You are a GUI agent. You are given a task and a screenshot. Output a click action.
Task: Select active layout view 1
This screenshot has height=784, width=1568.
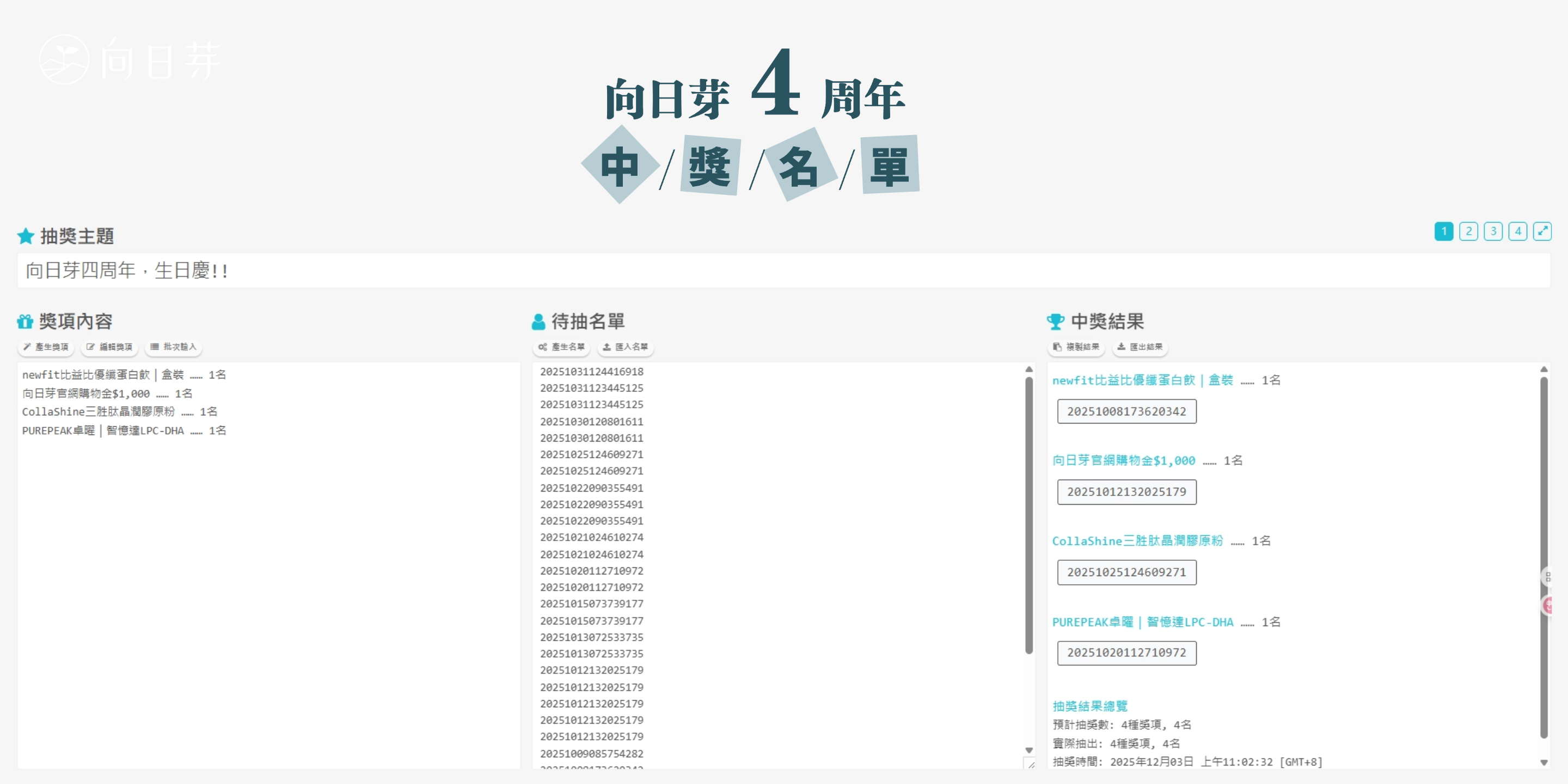point(1443,231)
